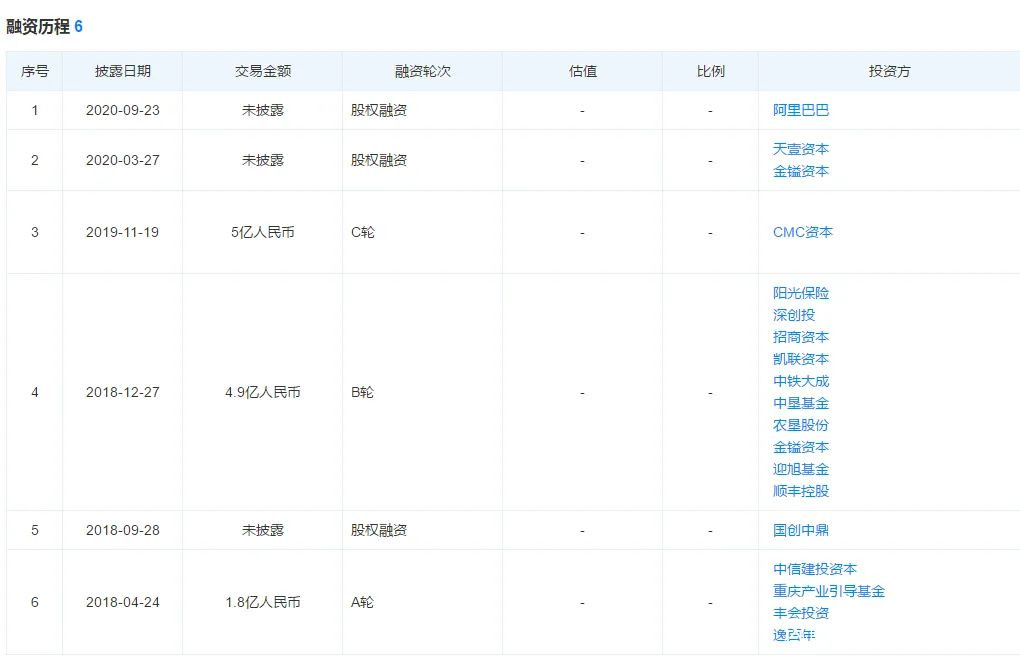Select the date 2019-11-19
This screenshot has width=1020, height=657.
point(122,233)
